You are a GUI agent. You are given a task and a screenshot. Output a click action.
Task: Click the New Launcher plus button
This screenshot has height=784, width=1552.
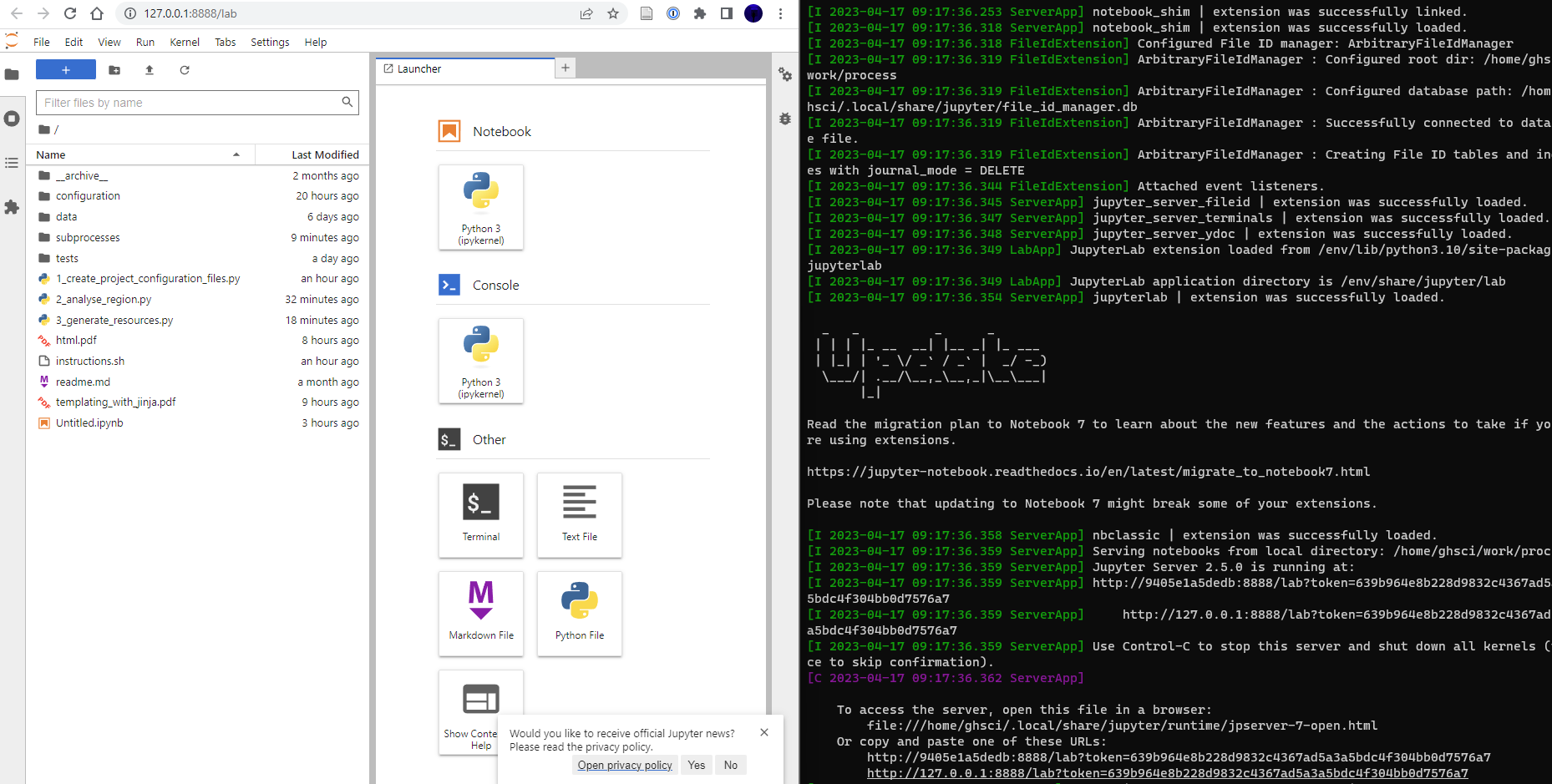[66, 70]
